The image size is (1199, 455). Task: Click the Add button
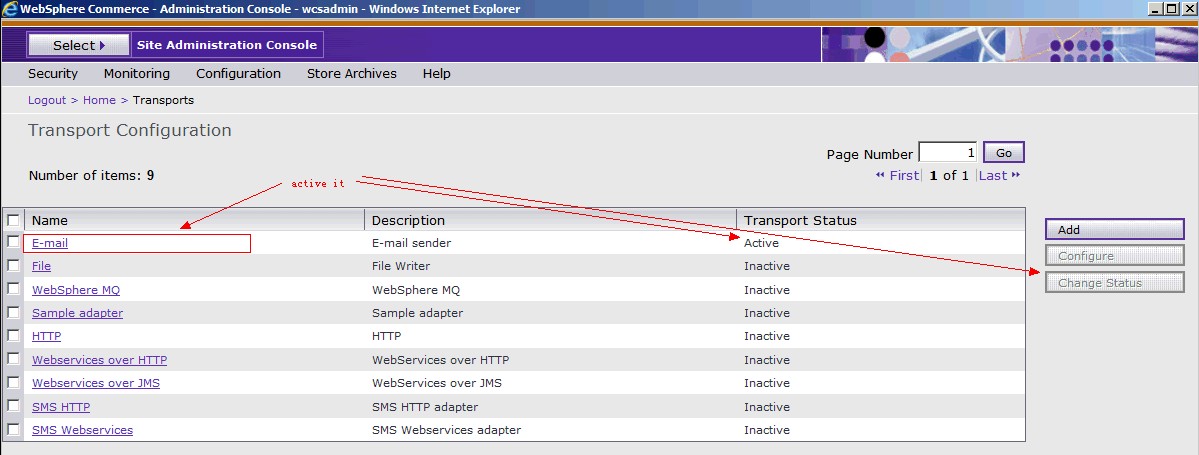(1114, 230)
